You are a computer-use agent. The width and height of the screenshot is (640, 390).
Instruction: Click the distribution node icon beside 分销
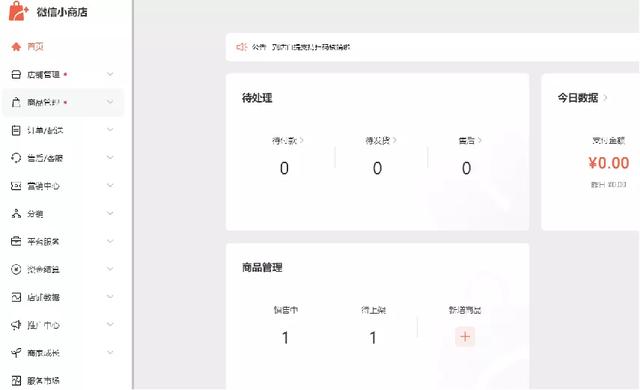16,214
